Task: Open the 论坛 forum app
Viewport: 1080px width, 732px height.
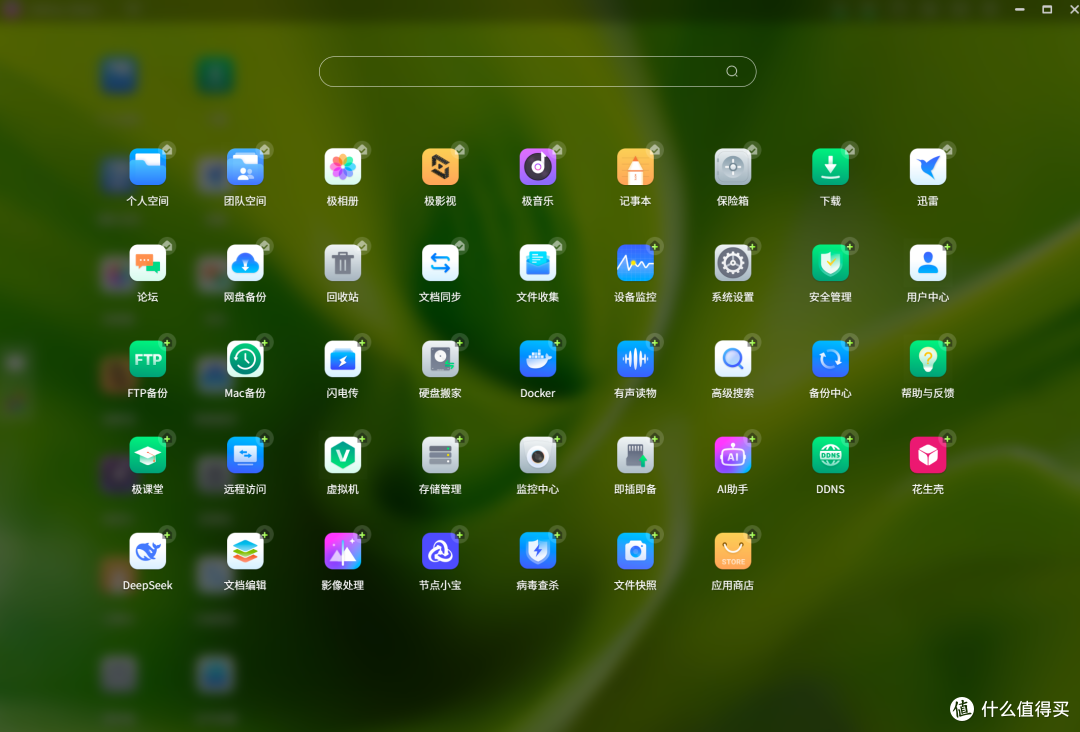Action: (147, 263)
